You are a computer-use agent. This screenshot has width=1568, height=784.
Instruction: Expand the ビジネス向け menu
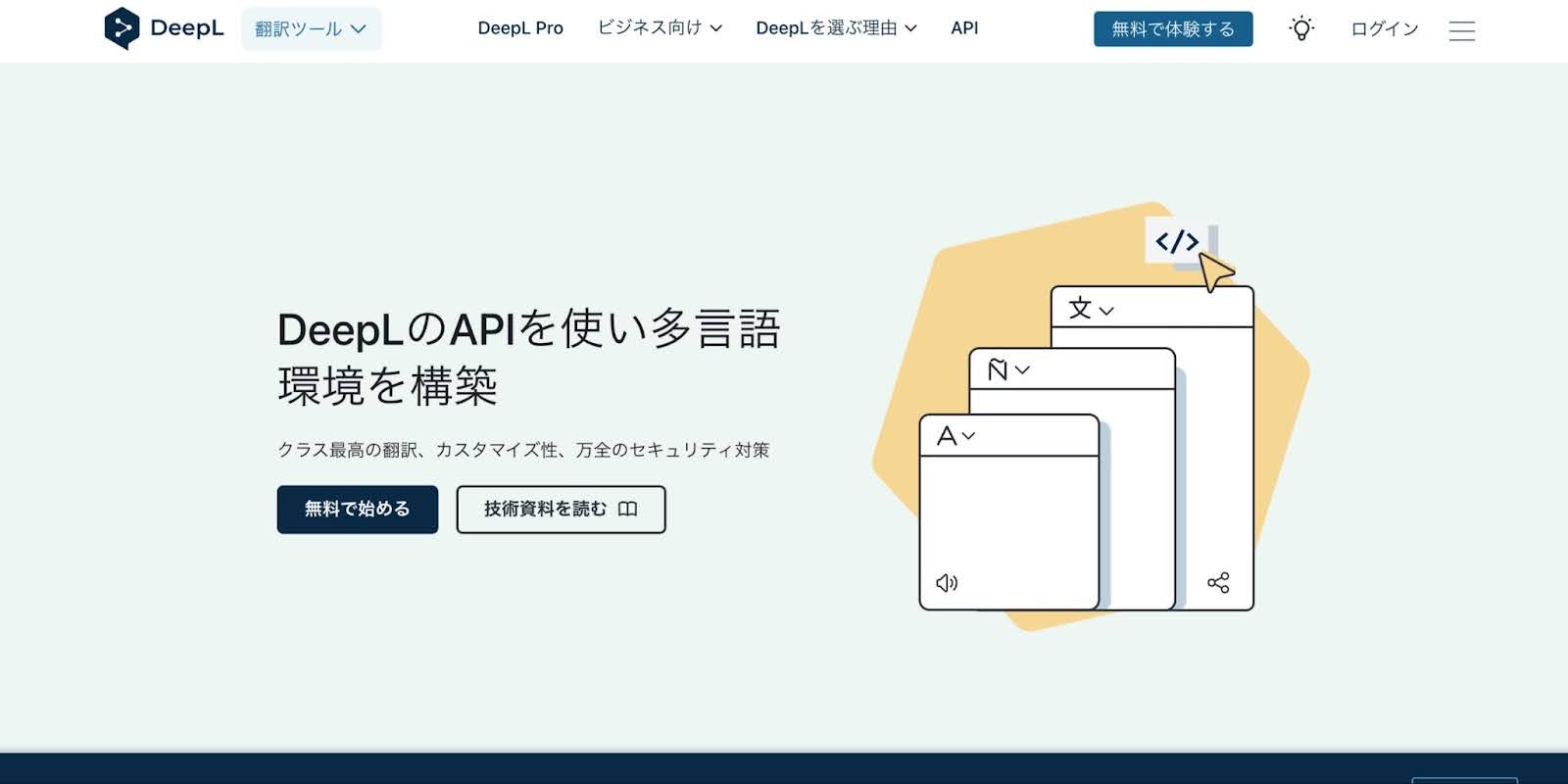660,28
